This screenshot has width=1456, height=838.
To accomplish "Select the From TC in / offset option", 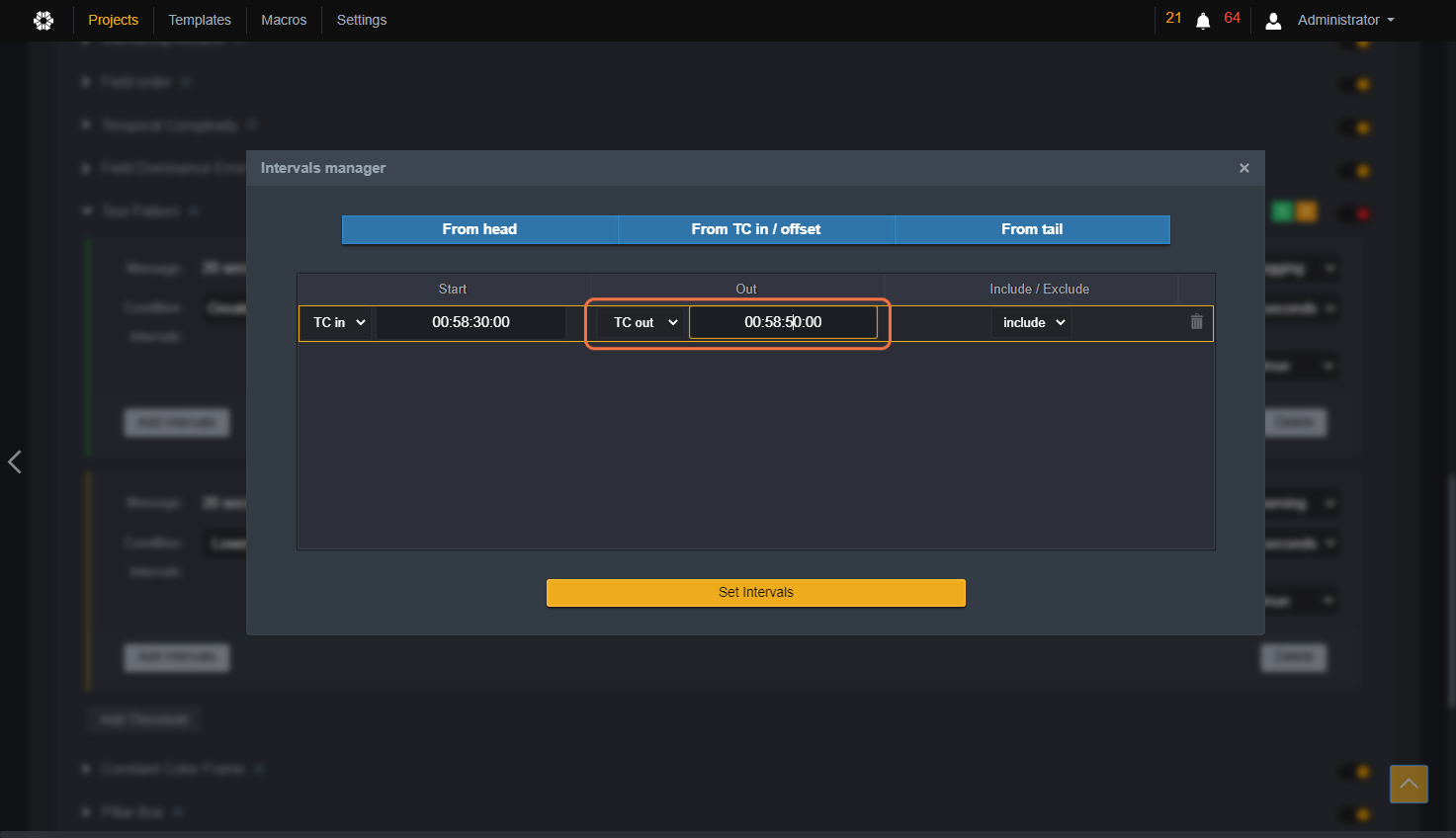I will [x=756, y=229].
